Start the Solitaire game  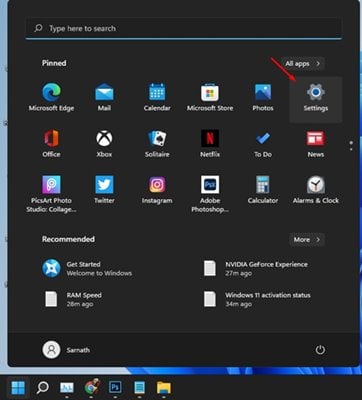point(157,143)
